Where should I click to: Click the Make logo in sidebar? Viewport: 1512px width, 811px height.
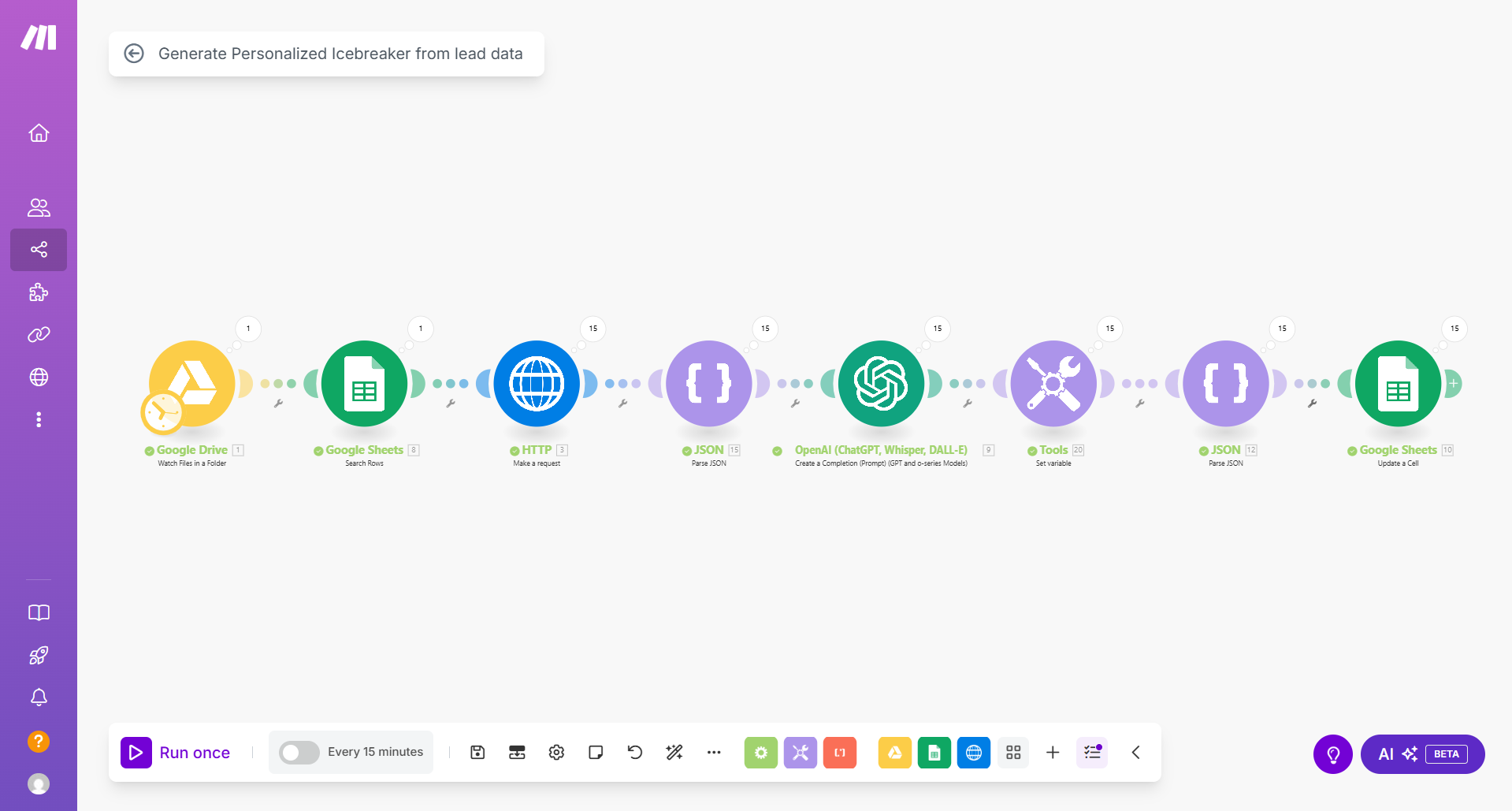click(39, 37)
